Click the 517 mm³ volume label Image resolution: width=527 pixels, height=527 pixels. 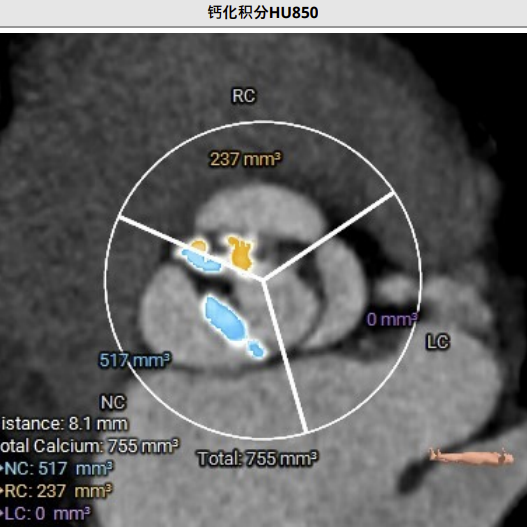coord(135,360)
